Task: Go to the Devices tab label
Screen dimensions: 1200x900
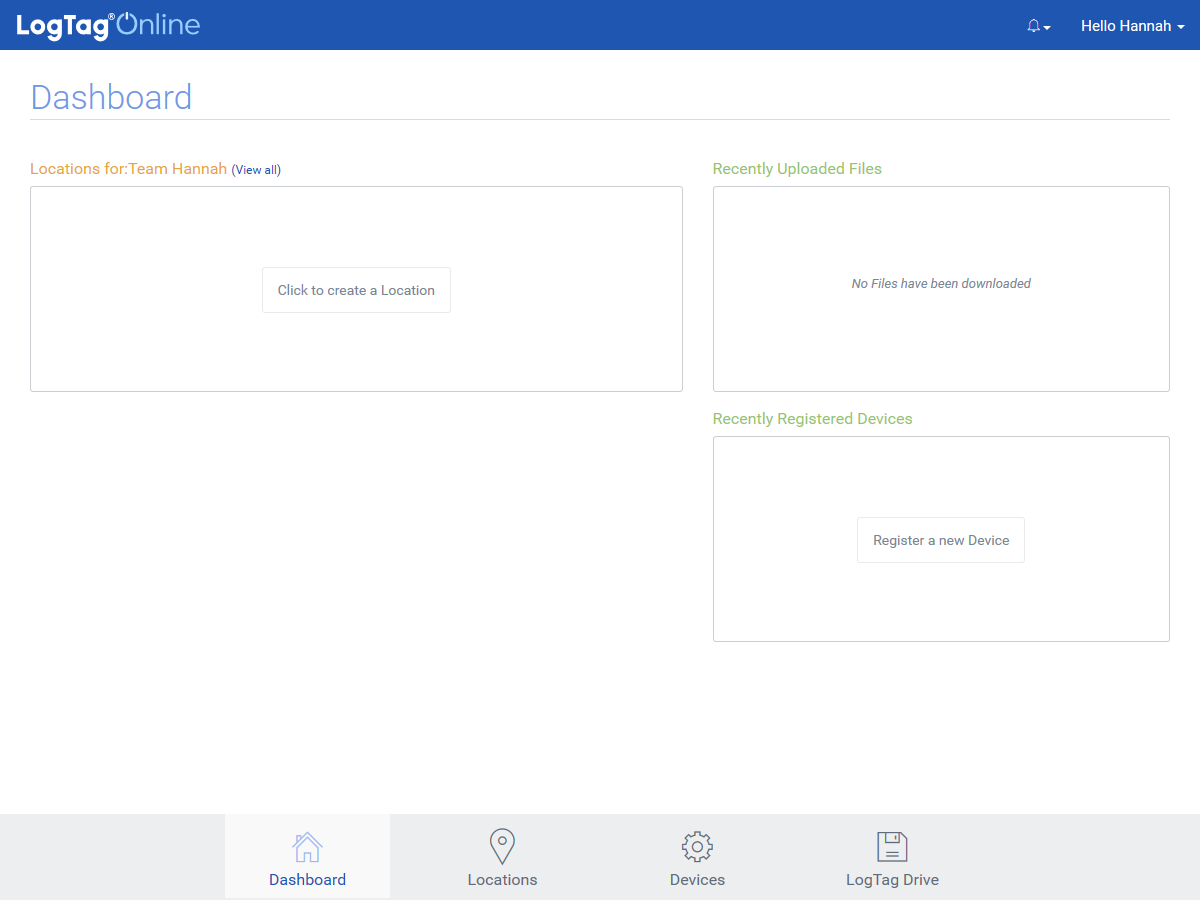Action: (x=697, y=880)
